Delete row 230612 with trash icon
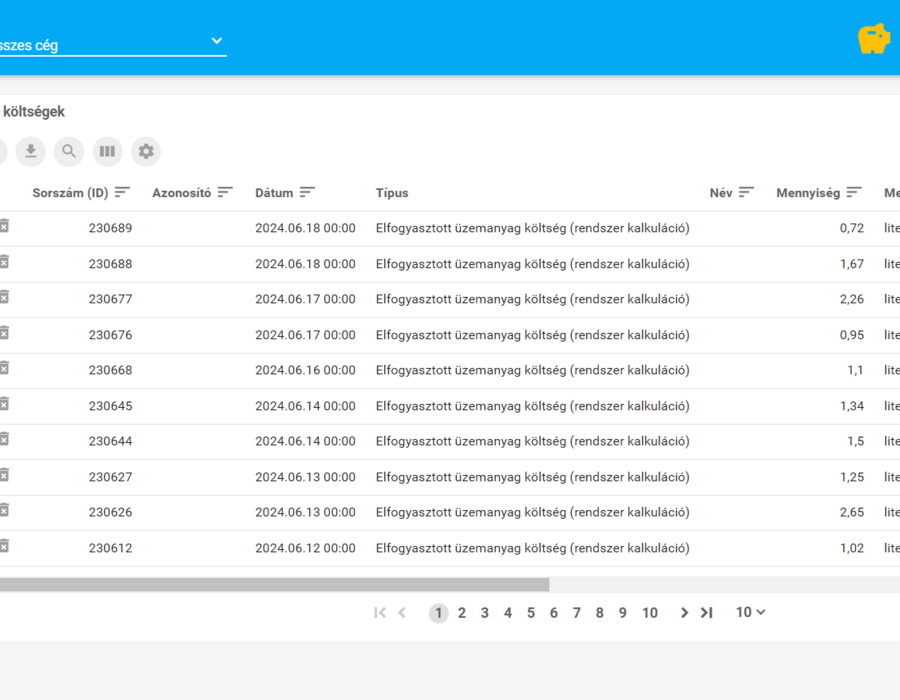 pos(4,546)
